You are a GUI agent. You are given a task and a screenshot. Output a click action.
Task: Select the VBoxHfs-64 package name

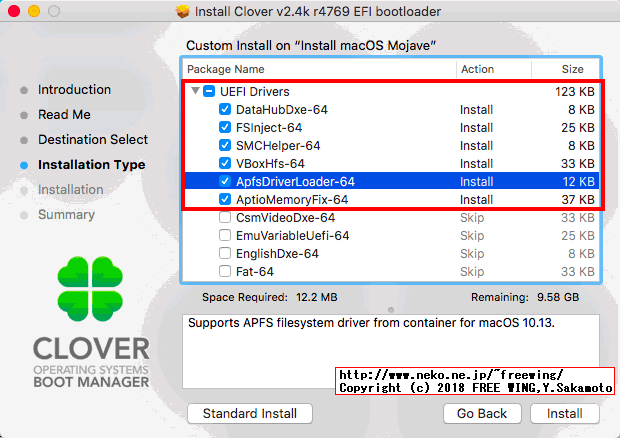coord(270,164)
